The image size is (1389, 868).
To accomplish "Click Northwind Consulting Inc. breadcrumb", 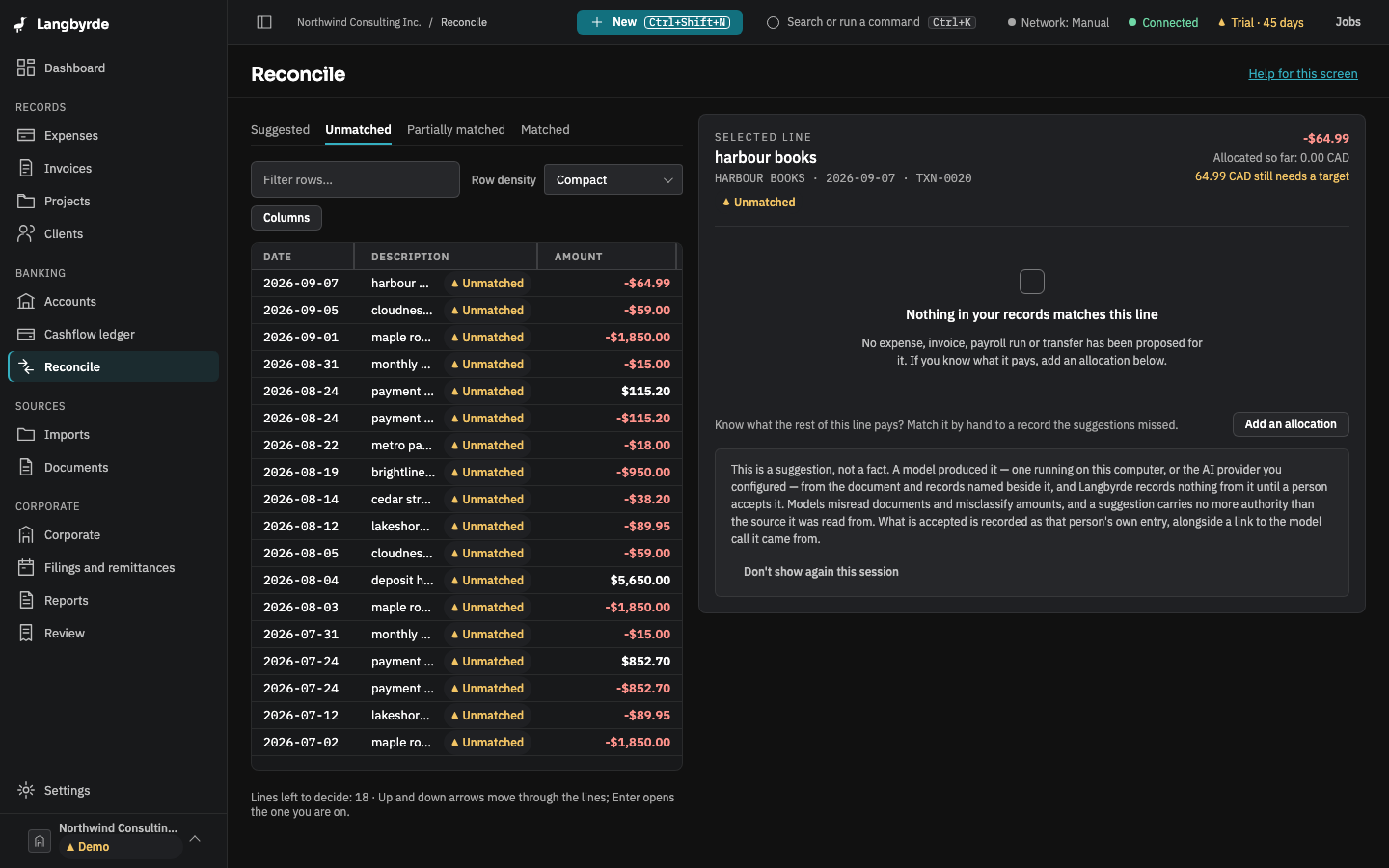I will (x=359, y=22).
